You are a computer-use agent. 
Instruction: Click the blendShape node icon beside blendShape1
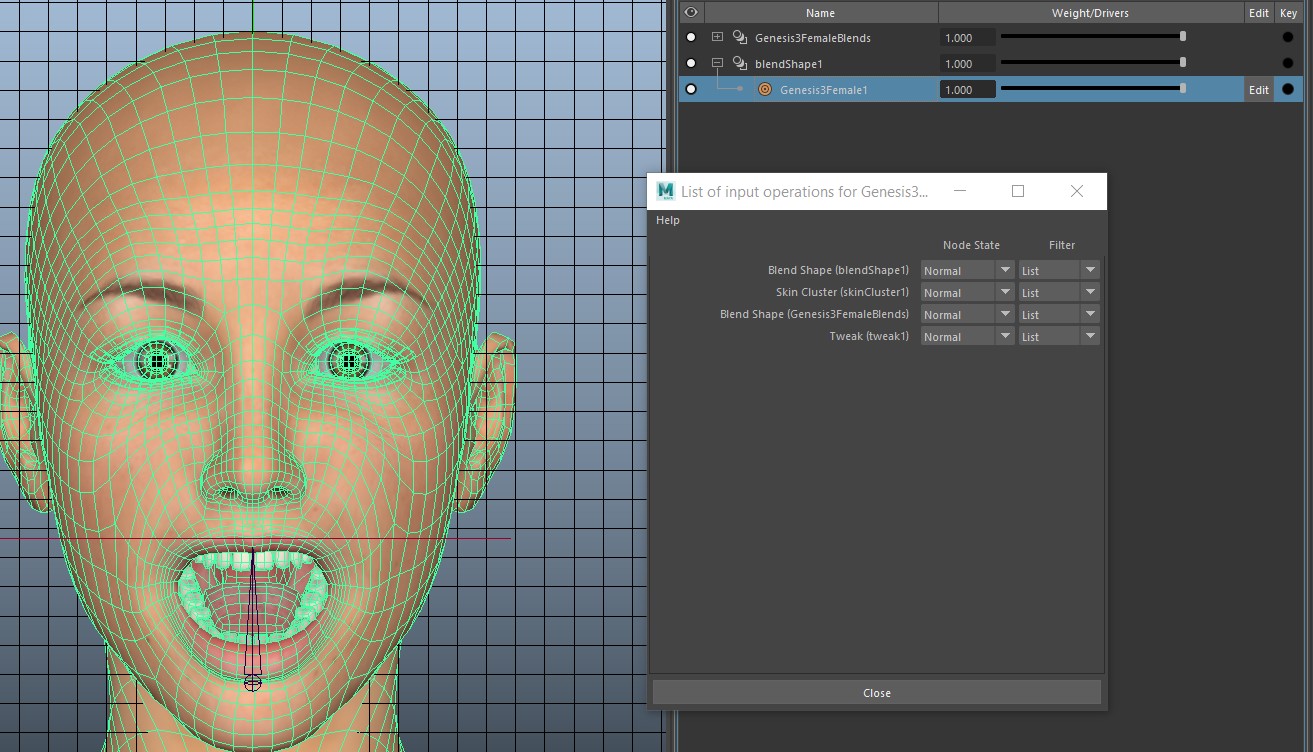point(739,63)
